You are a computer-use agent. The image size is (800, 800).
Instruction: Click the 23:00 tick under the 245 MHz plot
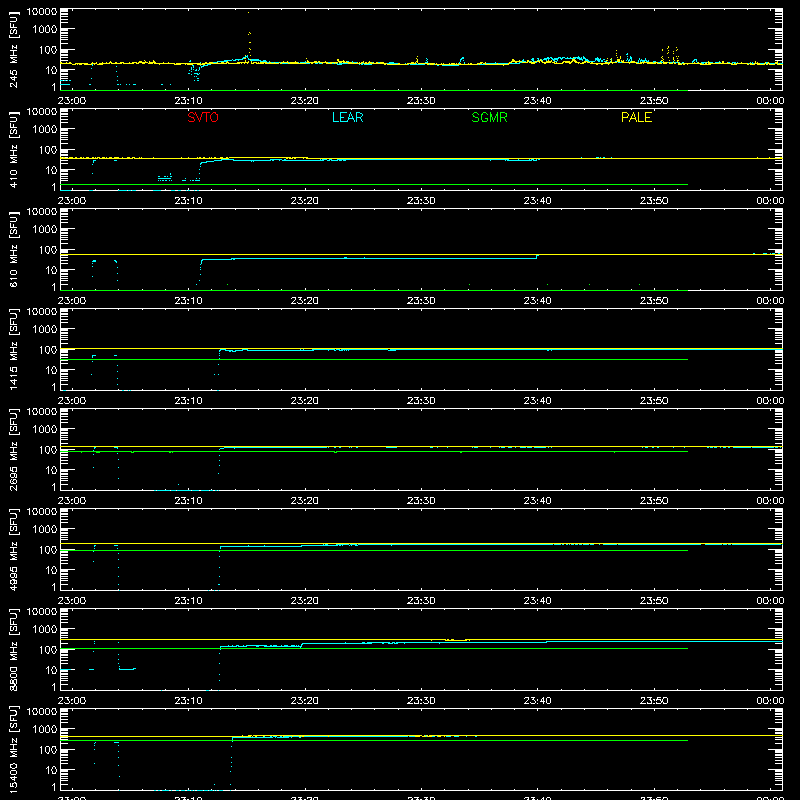point(71,101)
